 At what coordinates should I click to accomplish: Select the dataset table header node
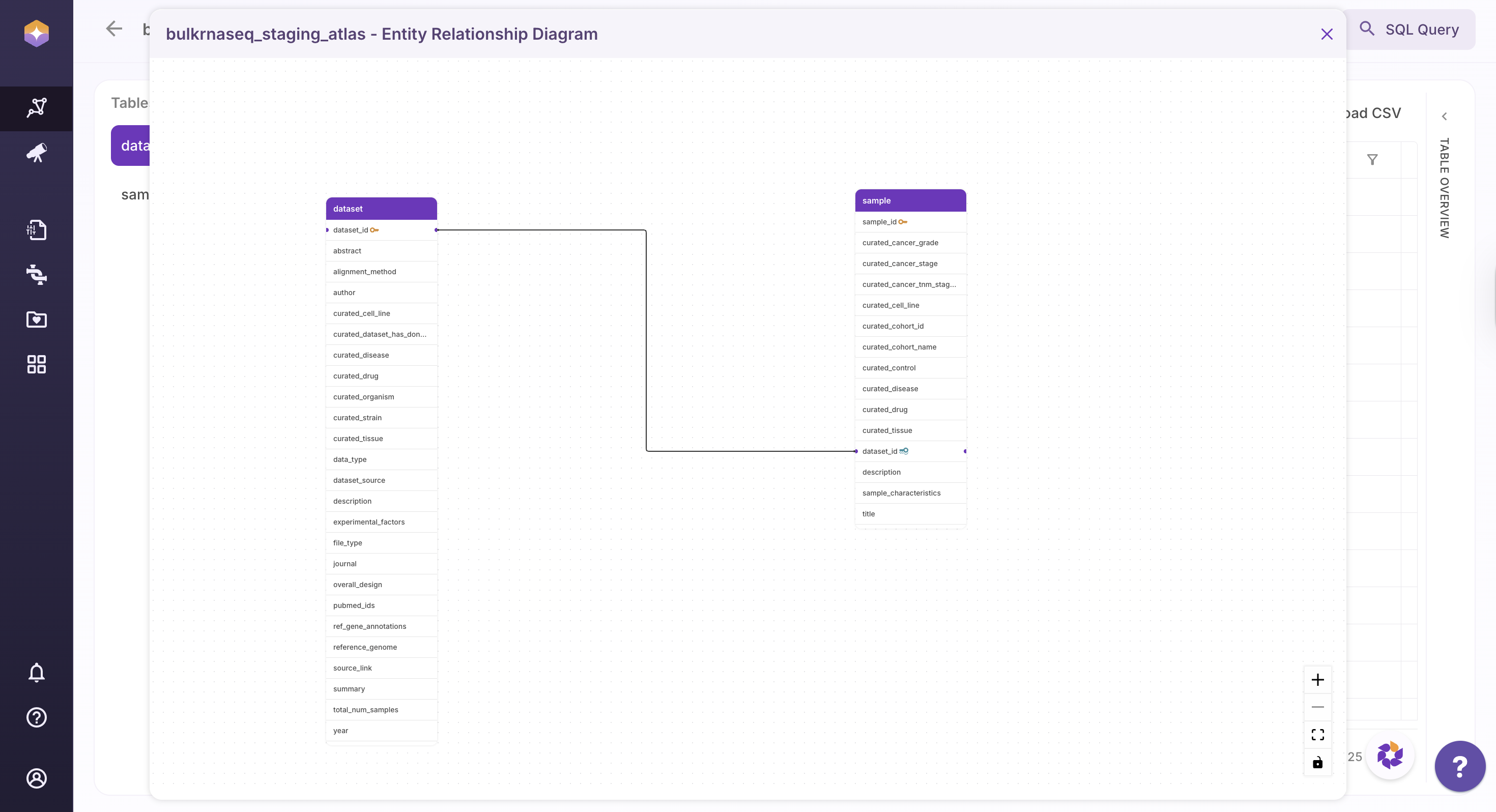click(381, 209)
